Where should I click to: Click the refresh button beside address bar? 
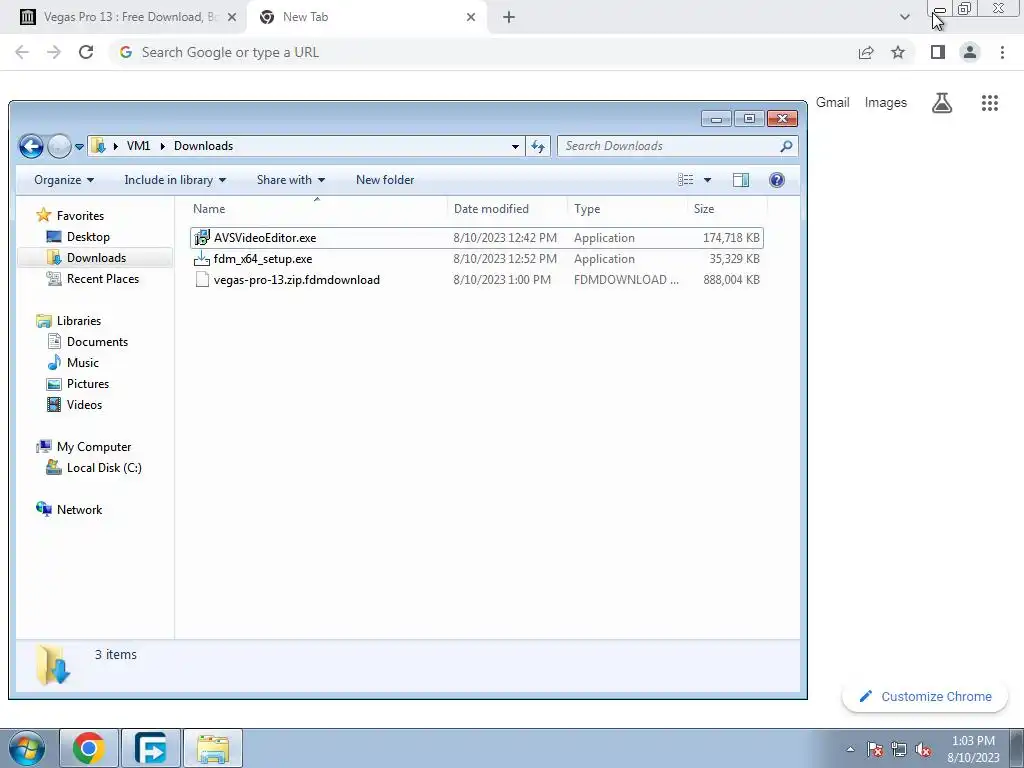pos(538,146)
